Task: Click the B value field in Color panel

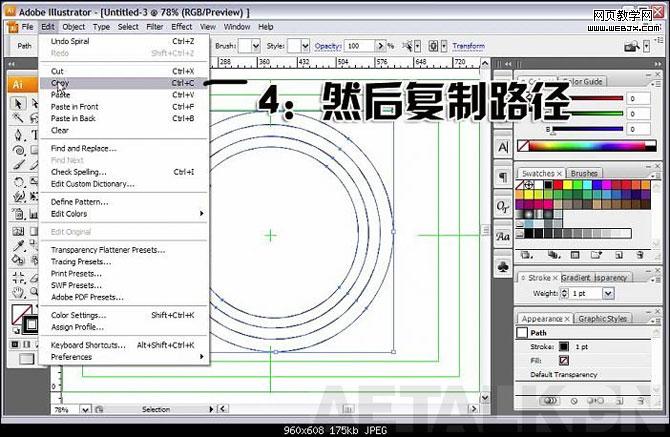Action: coord(638,129)
